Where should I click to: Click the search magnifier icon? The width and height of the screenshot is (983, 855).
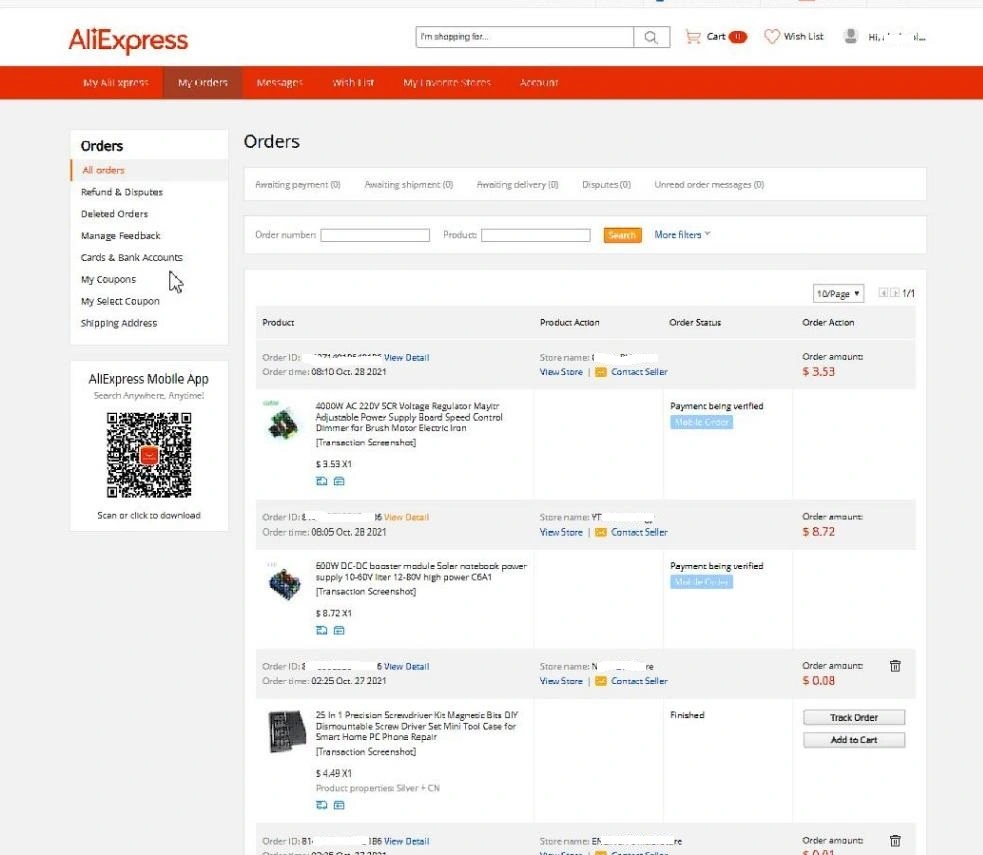pyautogui.click(x=651, y=37)
